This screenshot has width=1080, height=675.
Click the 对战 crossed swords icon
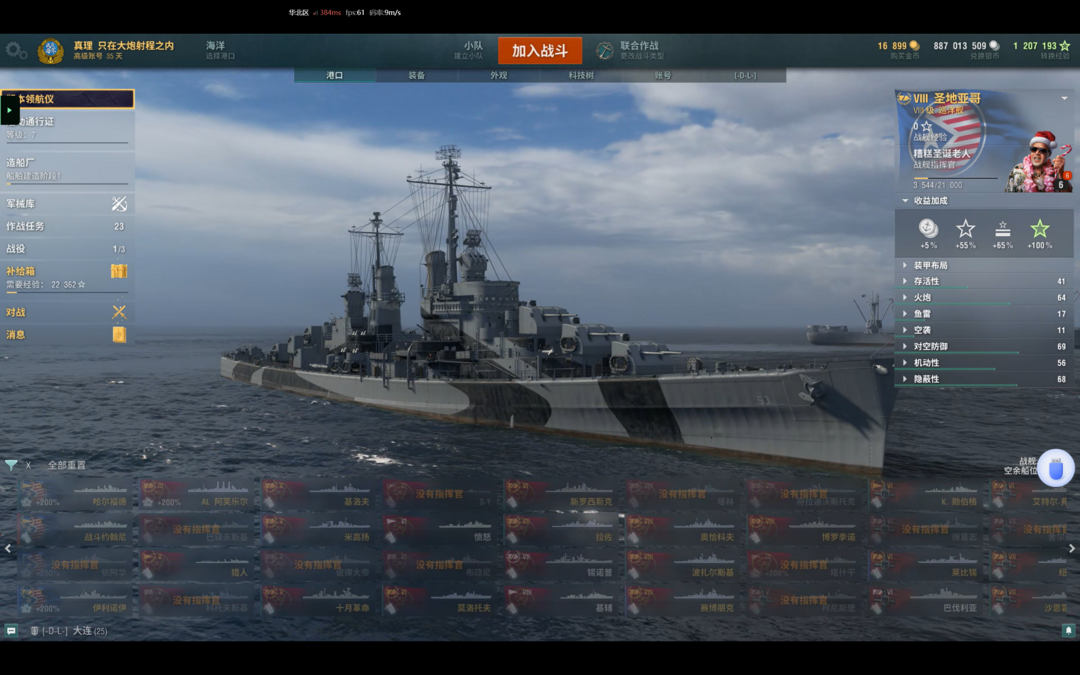pyautogui.click(x=119, y=312)
